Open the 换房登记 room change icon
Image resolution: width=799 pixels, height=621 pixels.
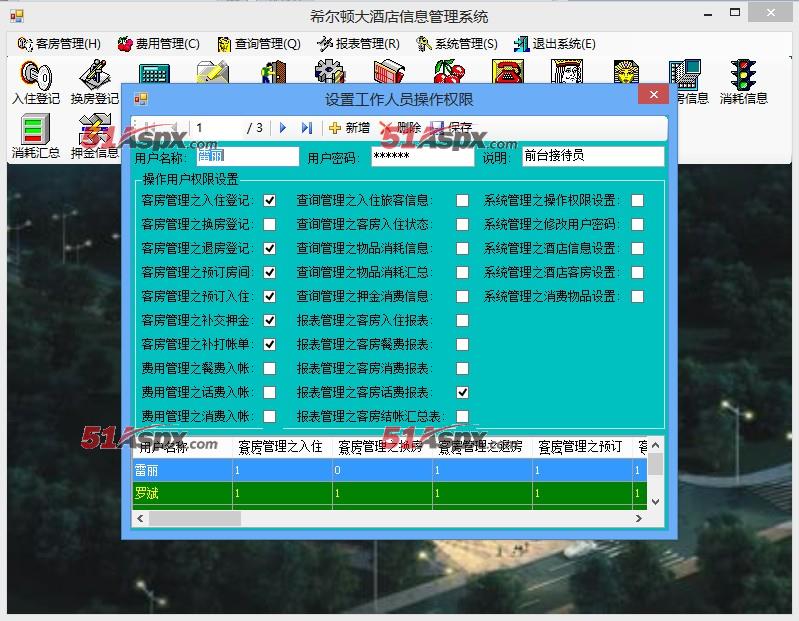point(95,82)
